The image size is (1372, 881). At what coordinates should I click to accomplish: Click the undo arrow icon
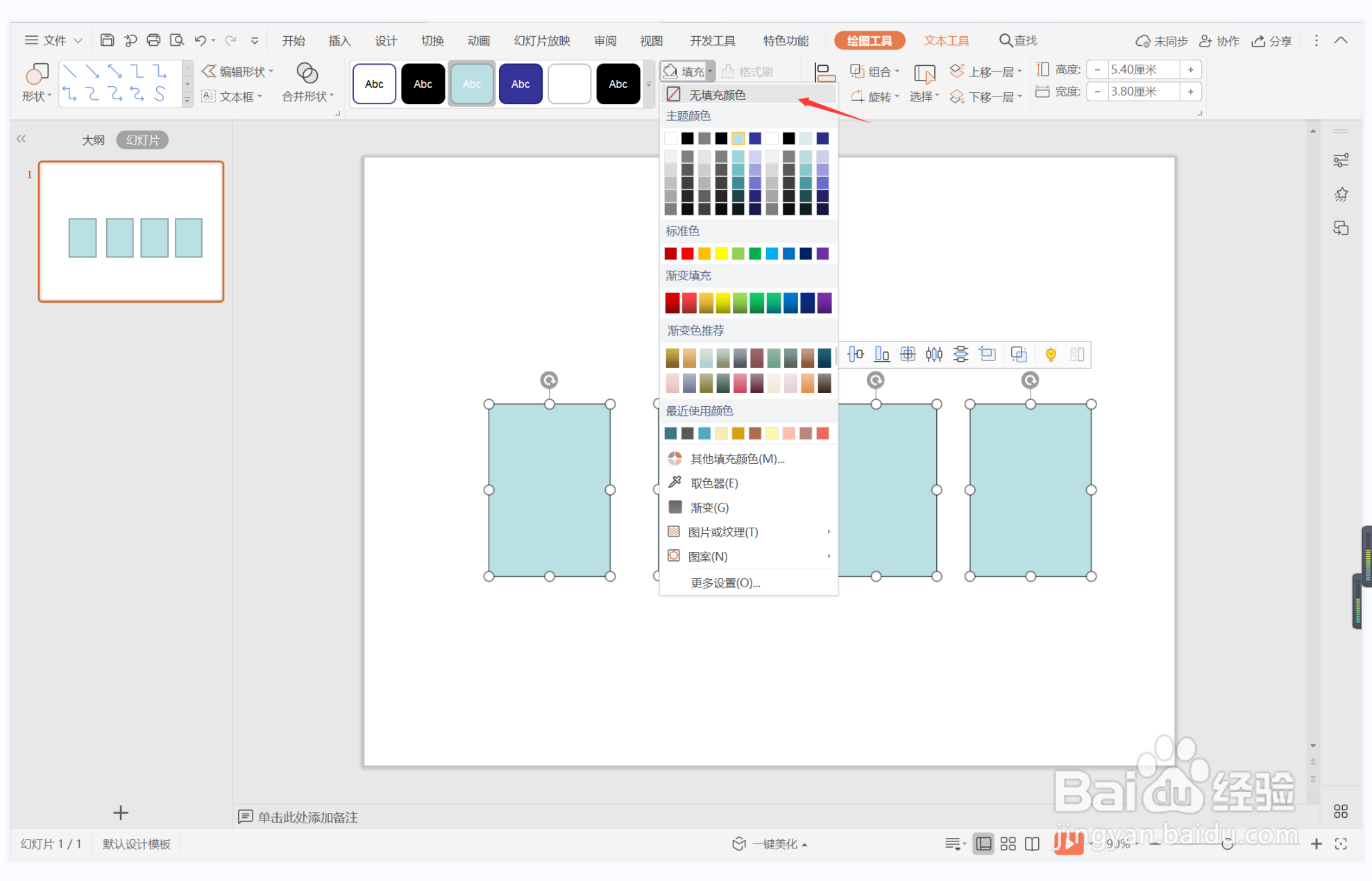(x=200, y=40)
